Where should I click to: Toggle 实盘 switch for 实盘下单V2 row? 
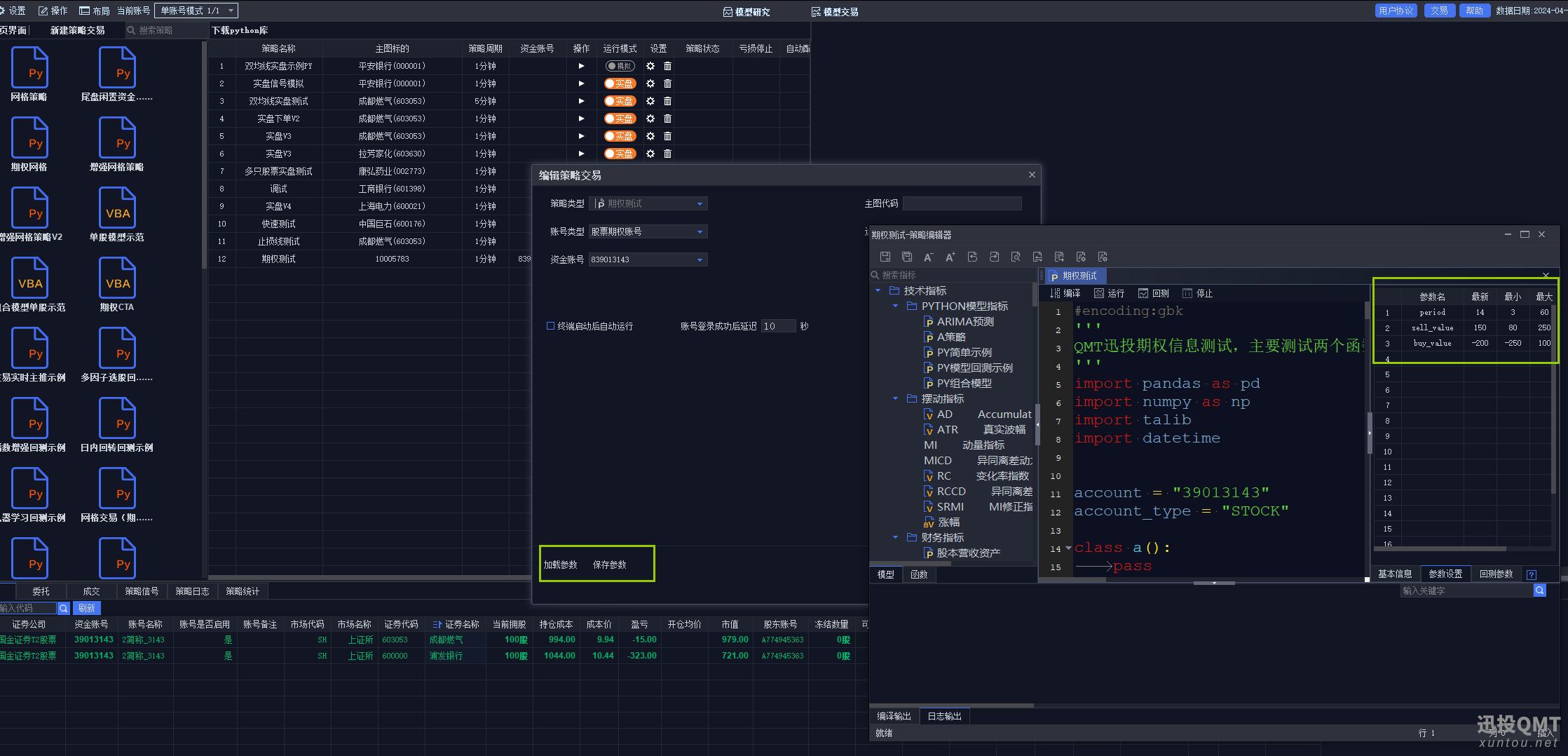[x=620, y=119]
